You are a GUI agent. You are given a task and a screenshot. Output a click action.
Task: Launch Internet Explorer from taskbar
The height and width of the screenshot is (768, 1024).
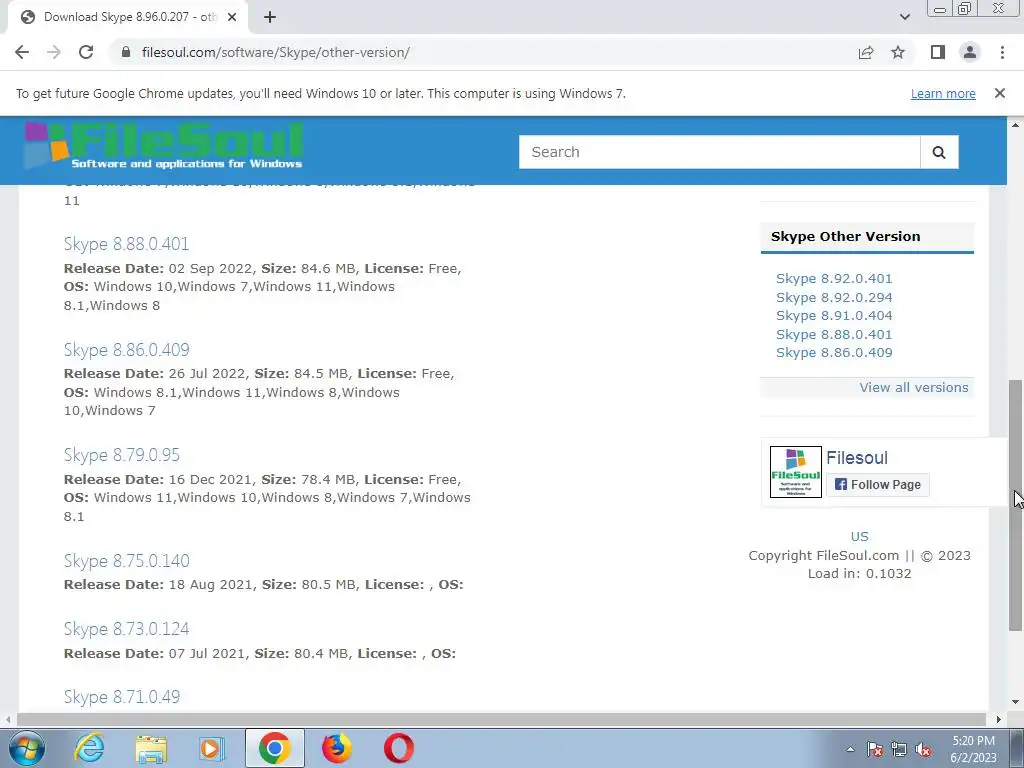(88, 748)
